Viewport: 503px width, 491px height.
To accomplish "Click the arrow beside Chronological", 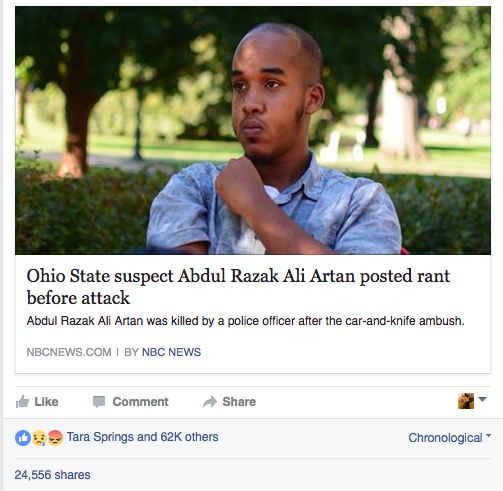I will pyautogui.click(x=488, y=435).
